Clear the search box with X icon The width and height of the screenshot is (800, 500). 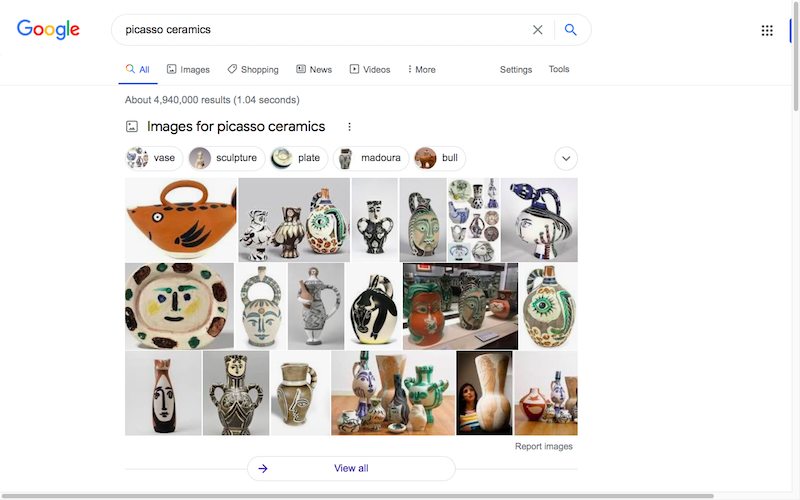pos(537,30)
